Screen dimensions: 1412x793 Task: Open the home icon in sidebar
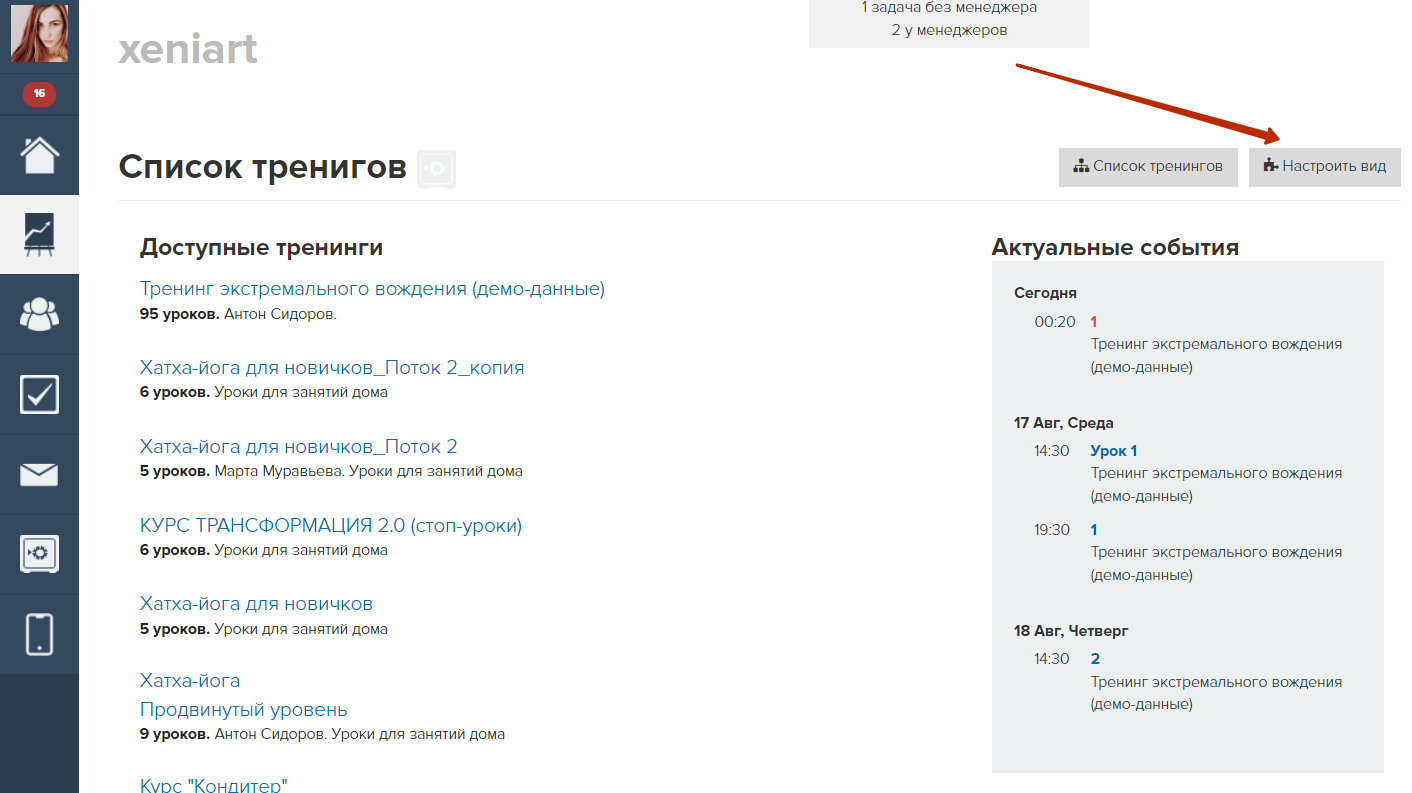(x=39, y=155)
